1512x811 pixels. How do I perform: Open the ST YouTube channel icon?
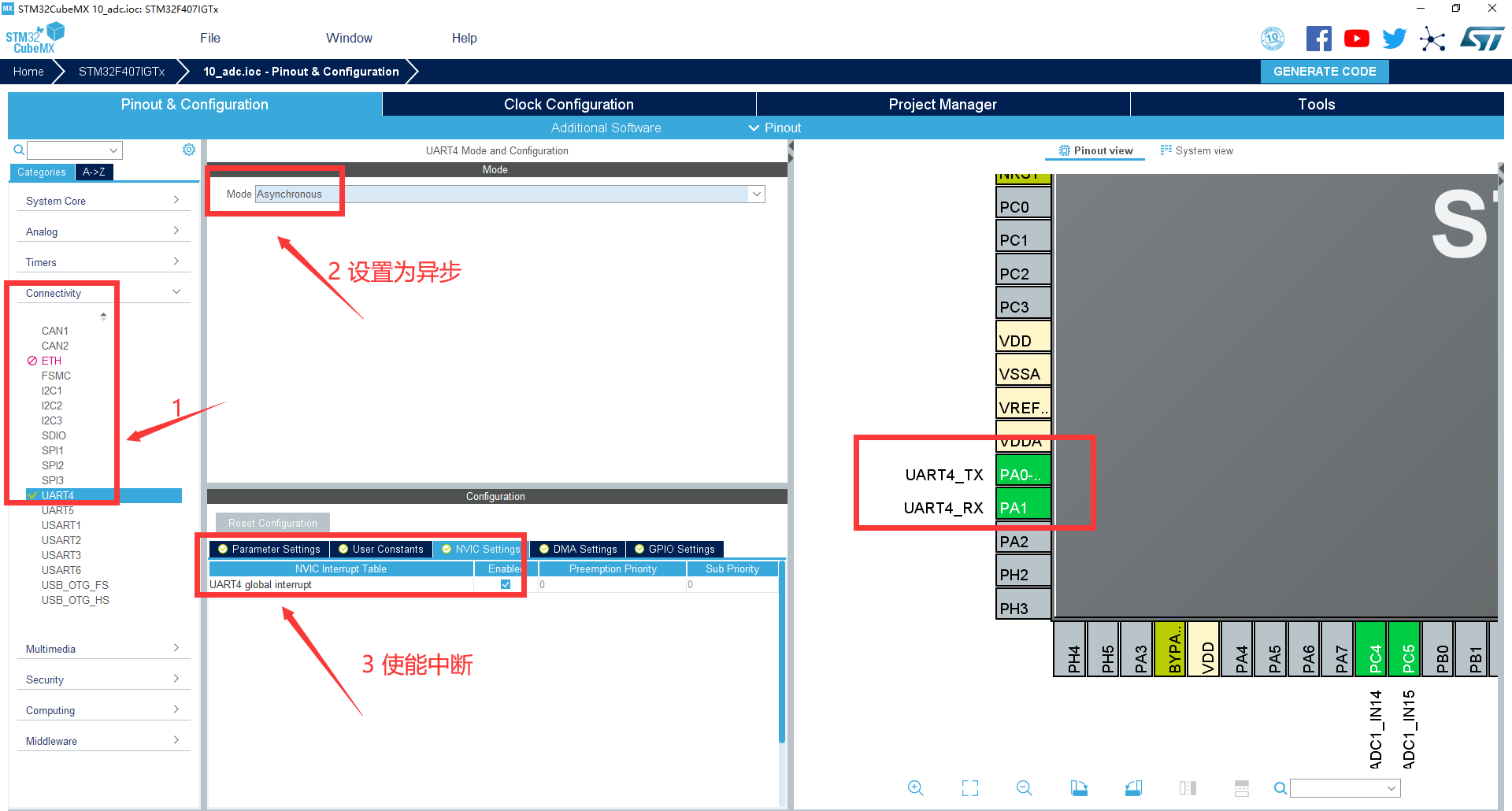pos(1356,39)
